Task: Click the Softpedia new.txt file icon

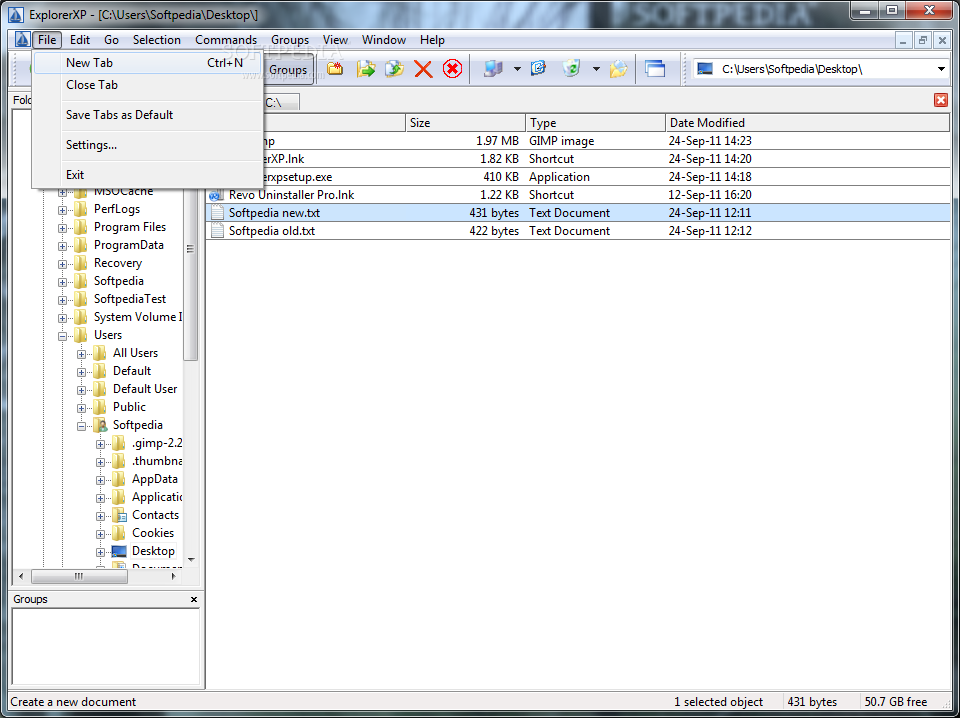Action: pos(217,213)
